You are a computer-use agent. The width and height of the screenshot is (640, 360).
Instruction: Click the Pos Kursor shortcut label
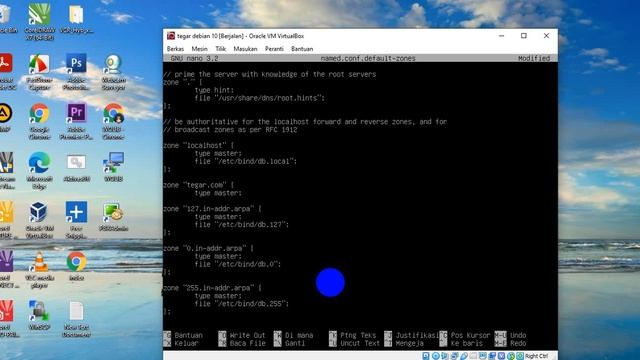coord(471,335)
